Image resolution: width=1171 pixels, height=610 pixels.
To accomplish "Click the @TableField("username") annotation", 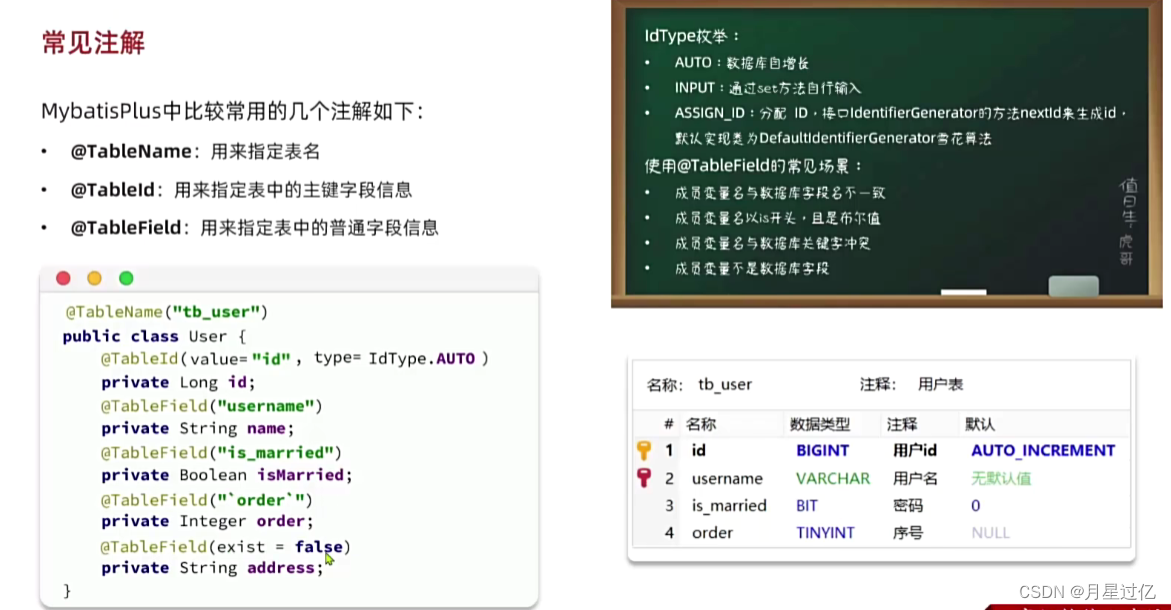I will click(211, 406).
